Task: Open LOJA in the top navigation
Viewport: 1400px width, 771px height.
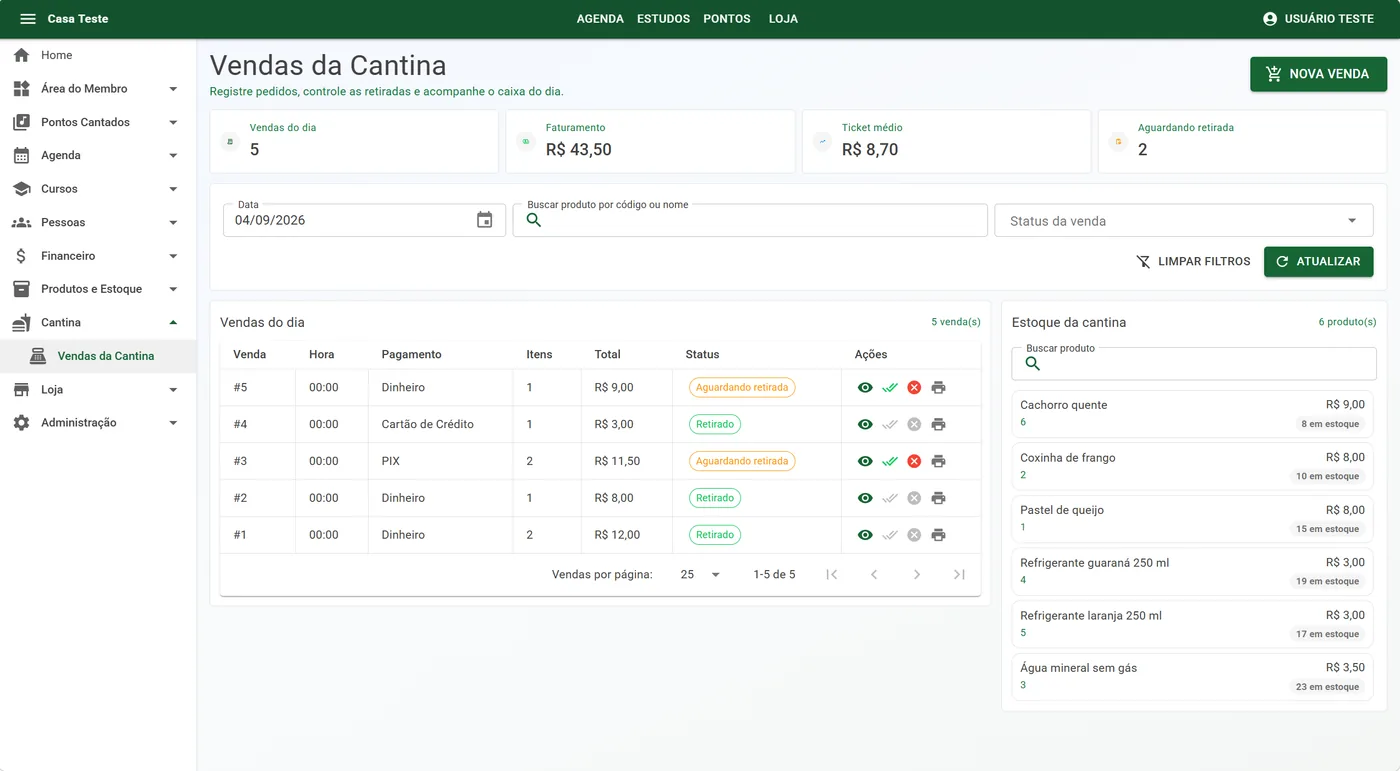Action: [783, 19]
